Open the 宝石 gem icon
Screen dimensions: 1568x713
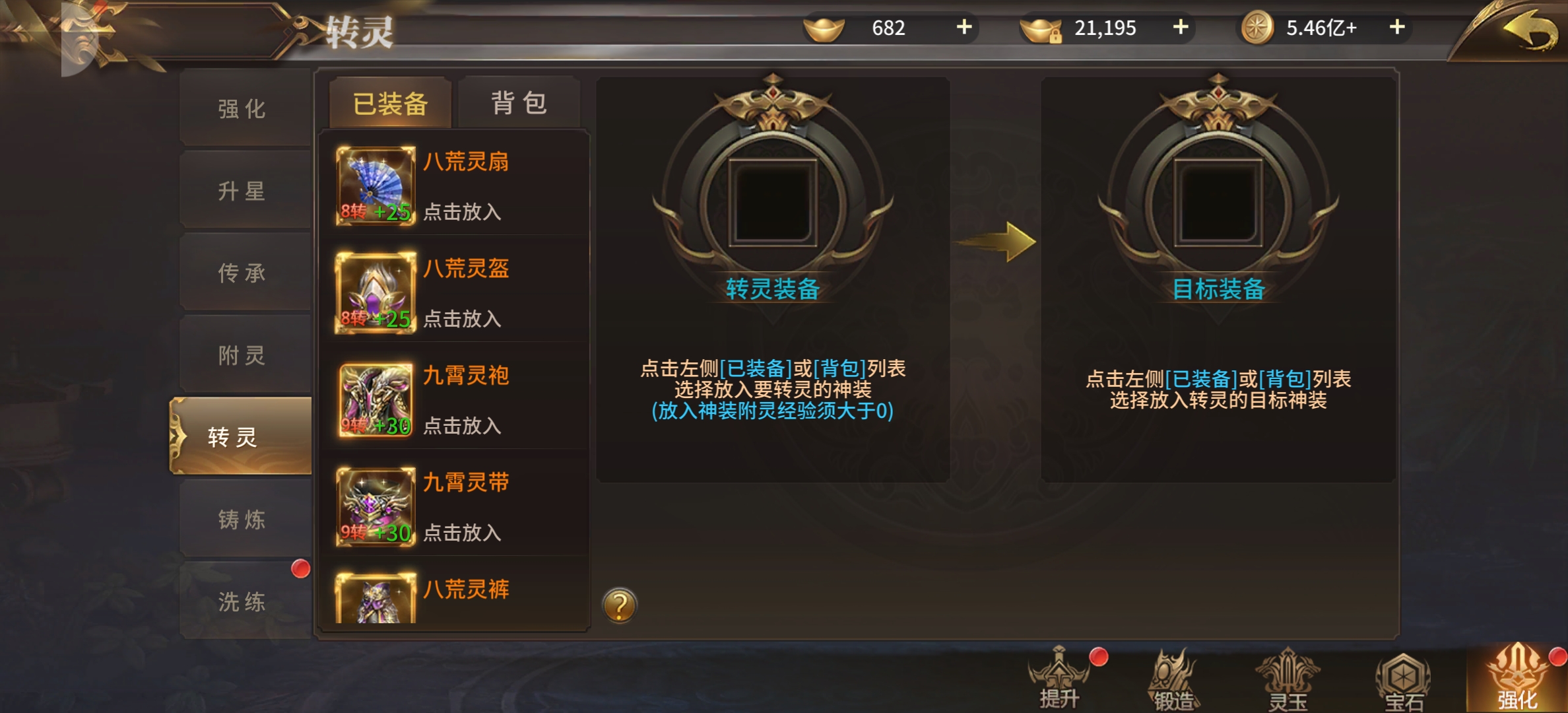1403,681
